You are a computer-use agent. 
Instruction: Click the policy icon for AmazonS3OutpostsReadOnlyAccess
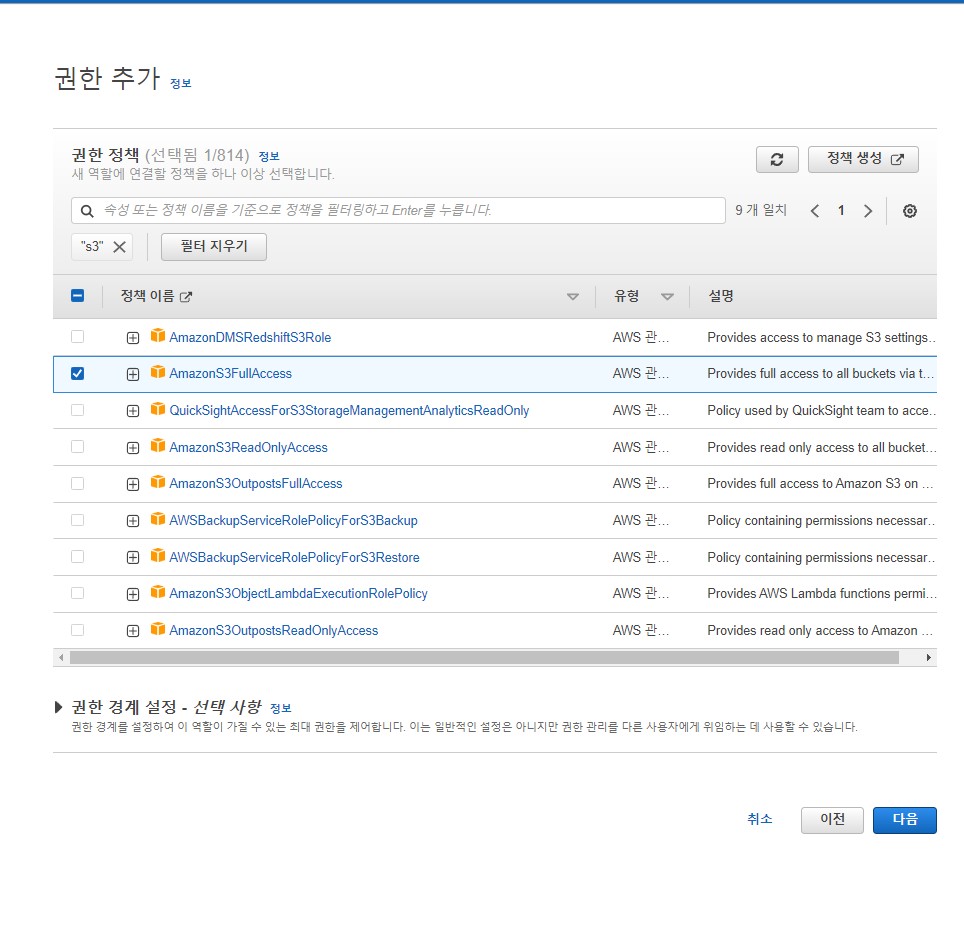pyautogui.click(x=158, y=629)
